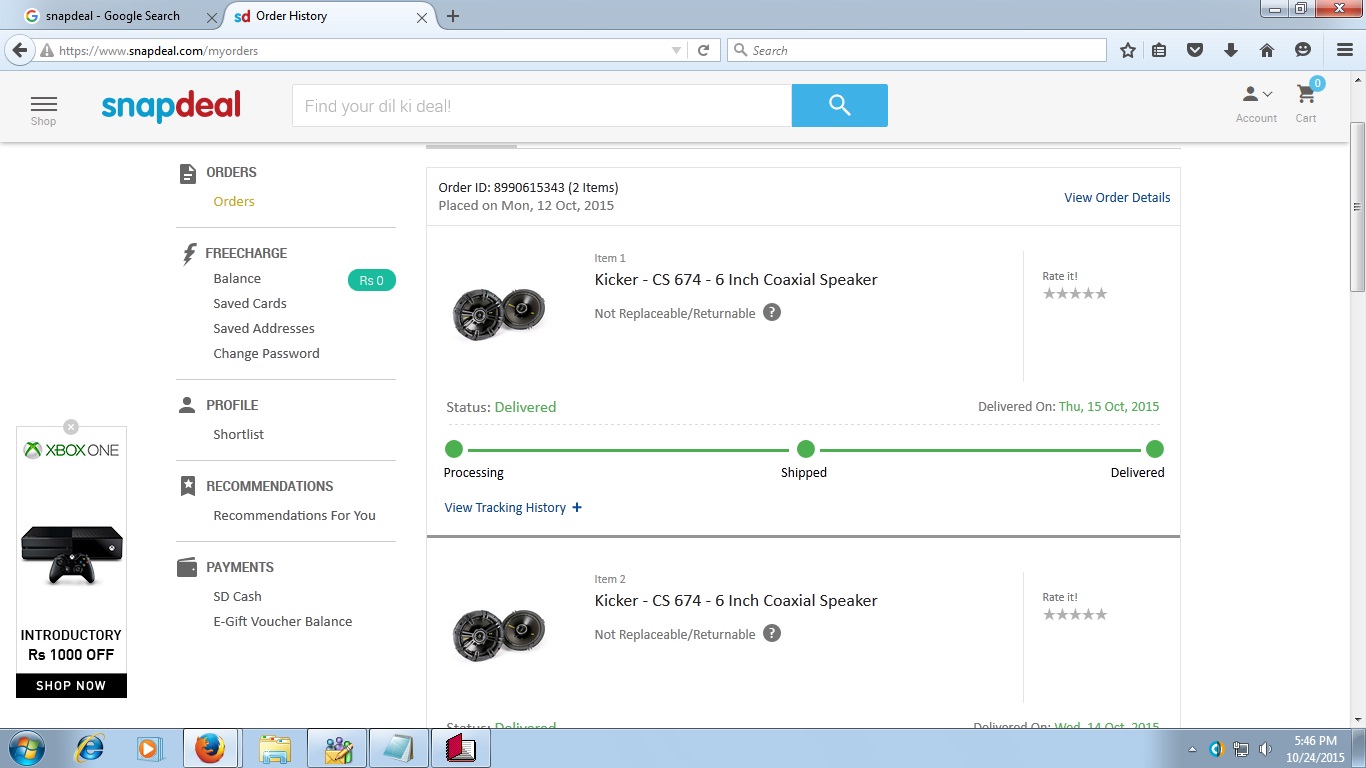Click the Recommendations star icon in sidebar
The height and width of the screenshot is (768, 1366).
pos(188,486)
